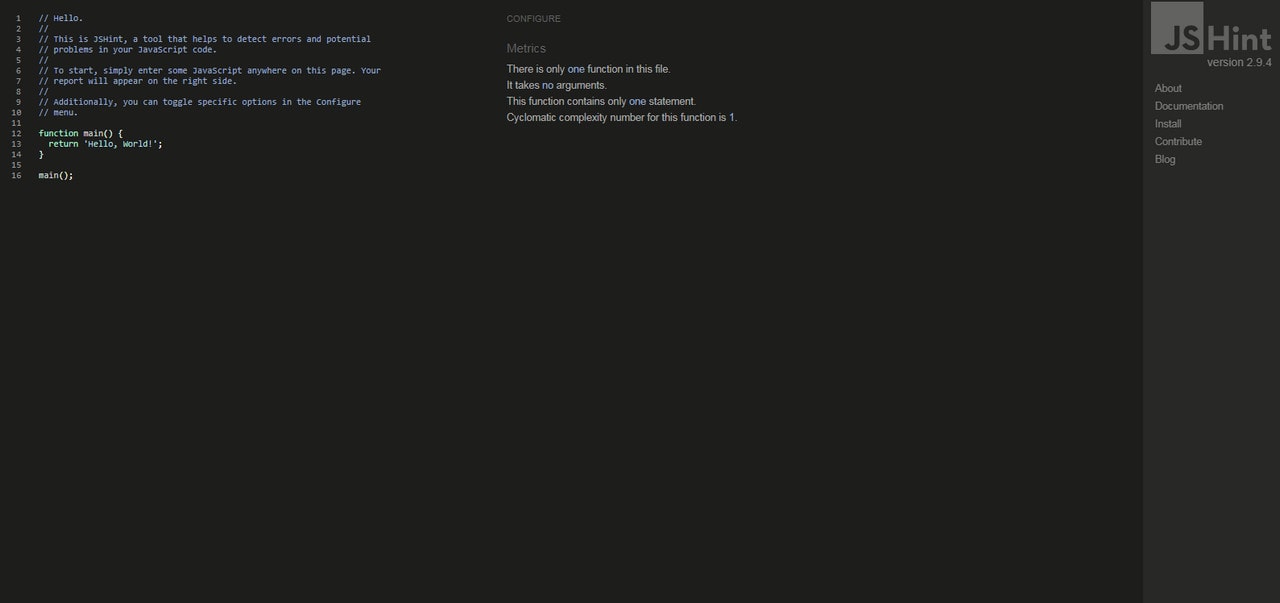Click the version 2.9.4 label
1280x603 pixels.
click(1239, 63)
